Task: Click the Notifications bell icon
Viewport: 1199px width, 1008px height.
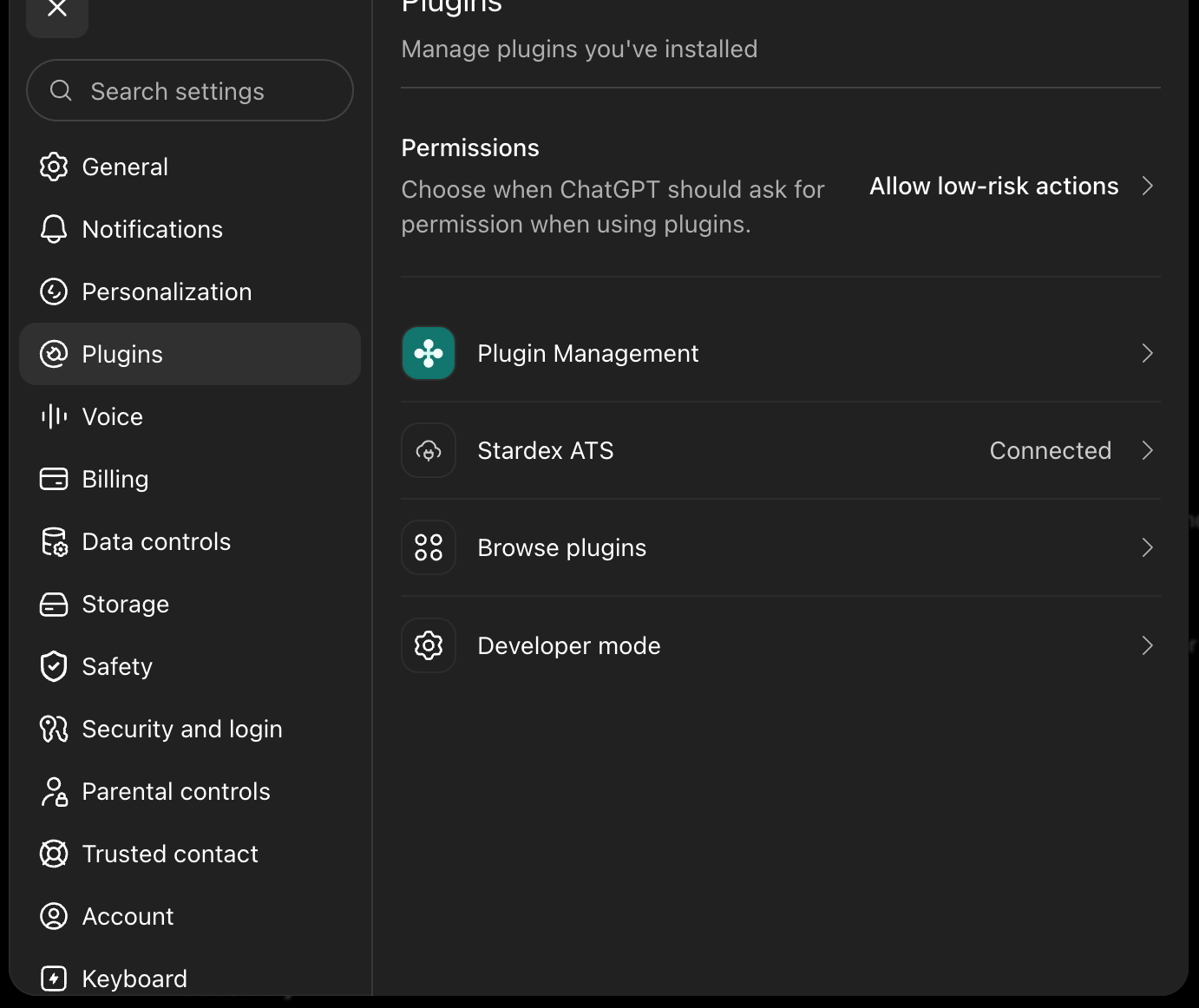Action: [x=54, y=229]
